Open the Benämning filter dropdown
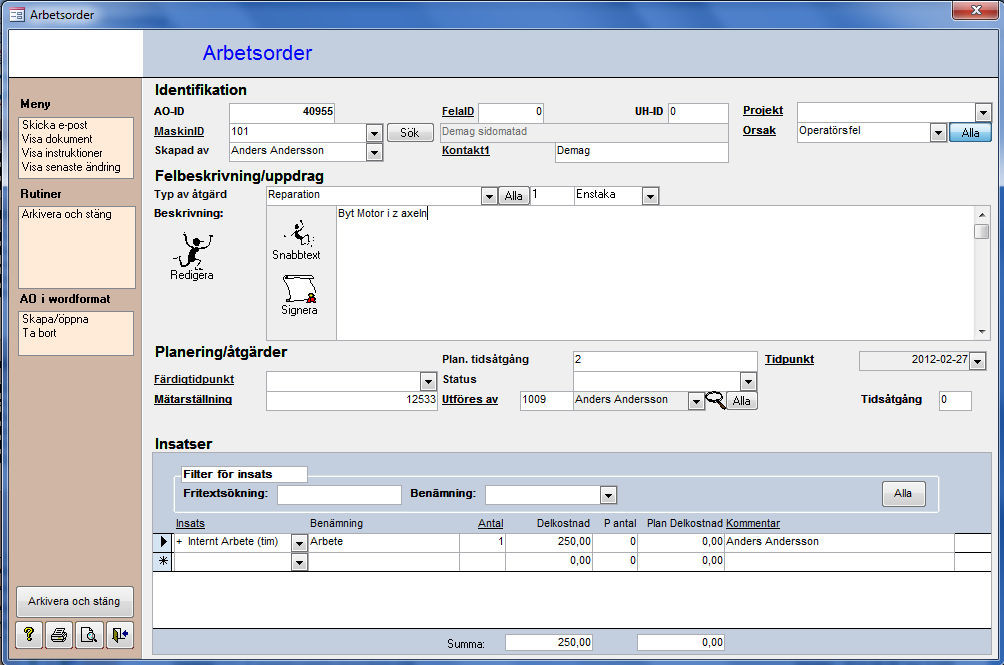The image size is (1004, 665). pos(608,495)
